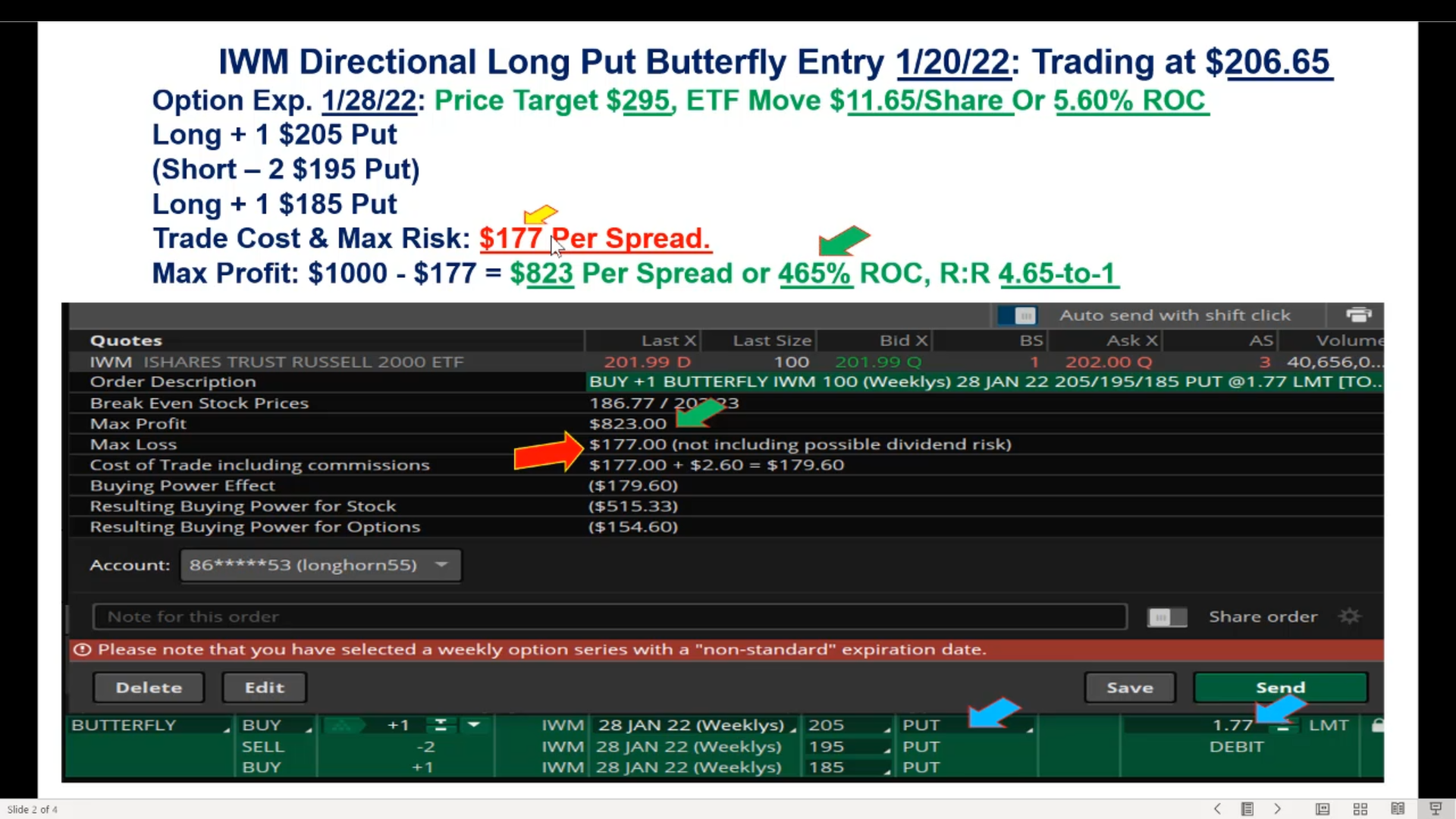Click Resulting Buying Power for Stock ($515.33)
This screenshot has width=1456, height=819.
tap(633, 506)
